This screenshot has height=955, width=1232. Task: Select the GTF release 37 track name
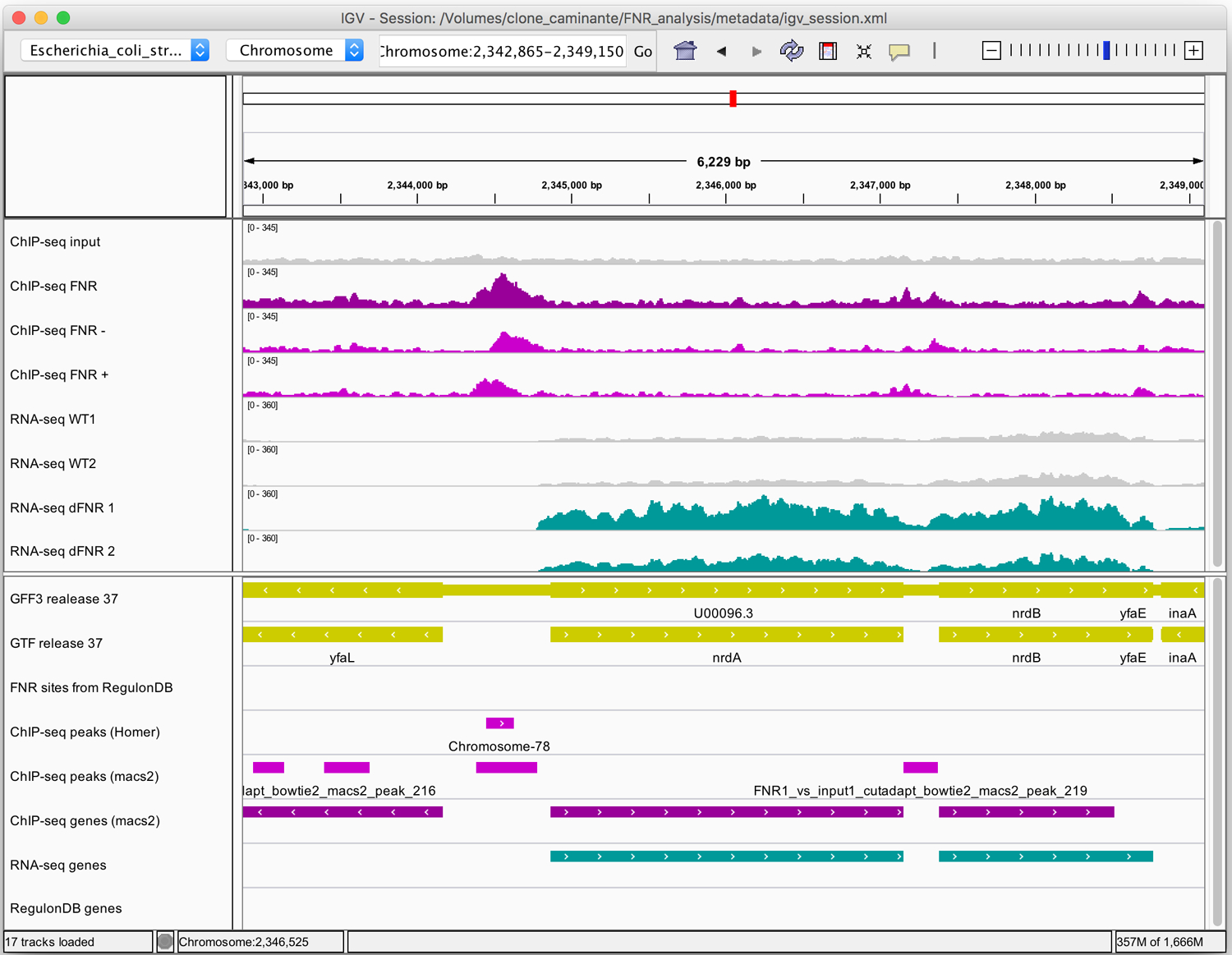(x=56, y=643)
